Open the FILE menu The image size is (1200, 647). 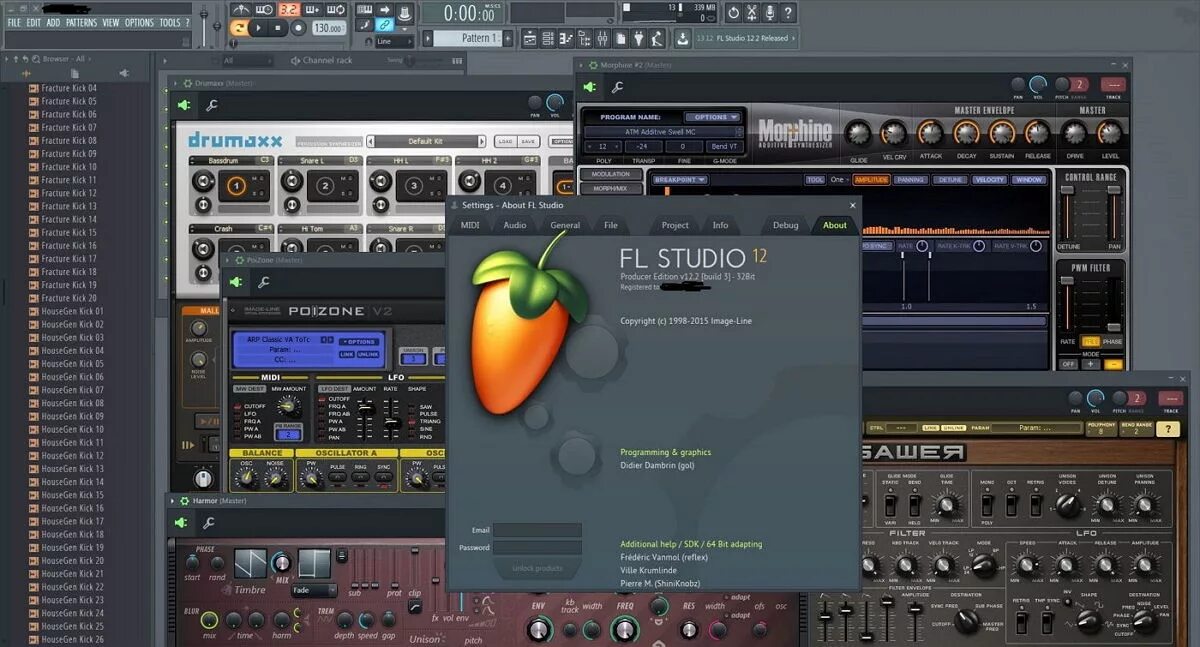pyautogui.click(x=14, y=22)
